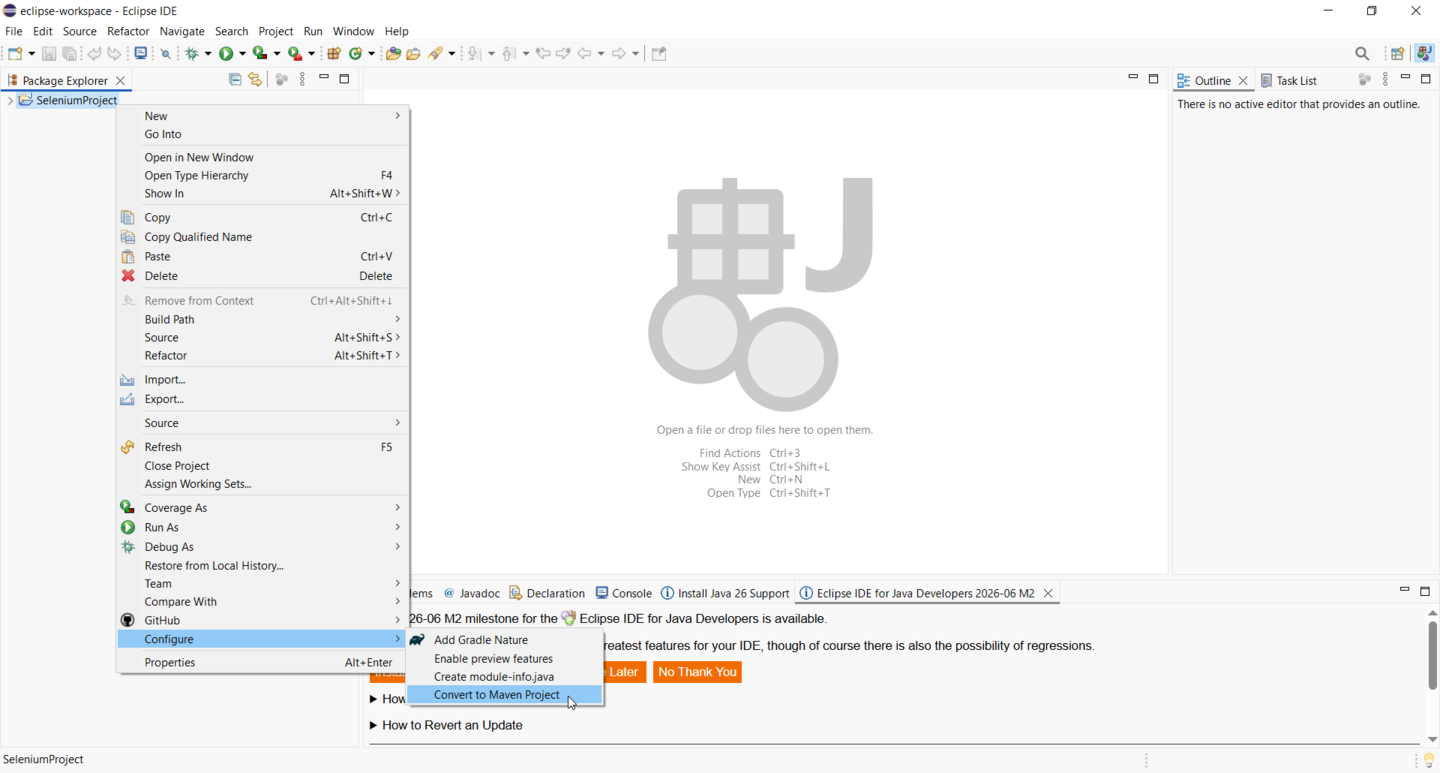Maximize the Package Explorer view
Viewport: 1440px width, 773px height.
point(345,79)
